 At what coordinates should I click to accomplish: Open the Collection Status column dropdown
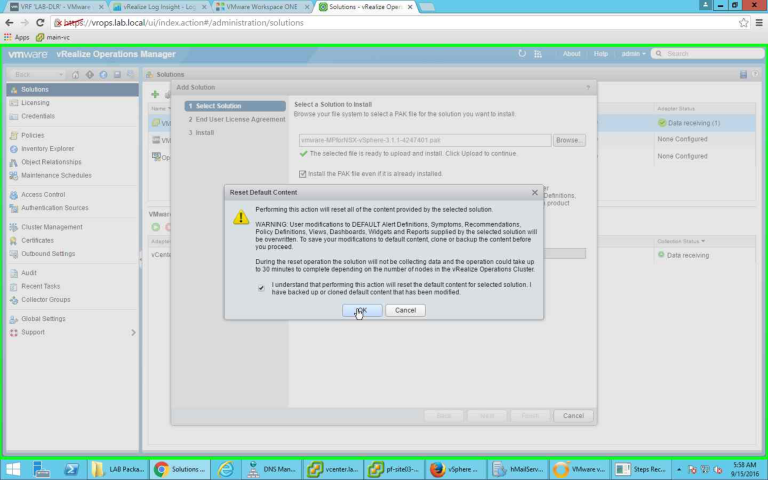point(703,241)
